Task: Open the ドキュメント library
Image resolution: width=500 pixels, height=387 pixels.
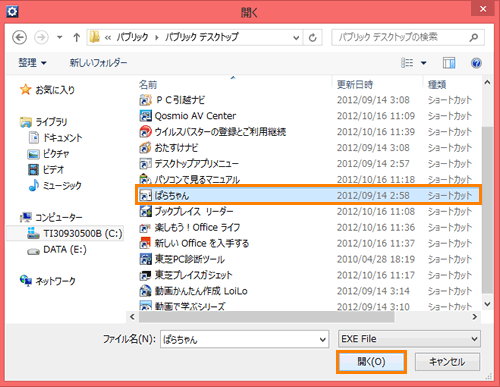Action: pos(55,138)
